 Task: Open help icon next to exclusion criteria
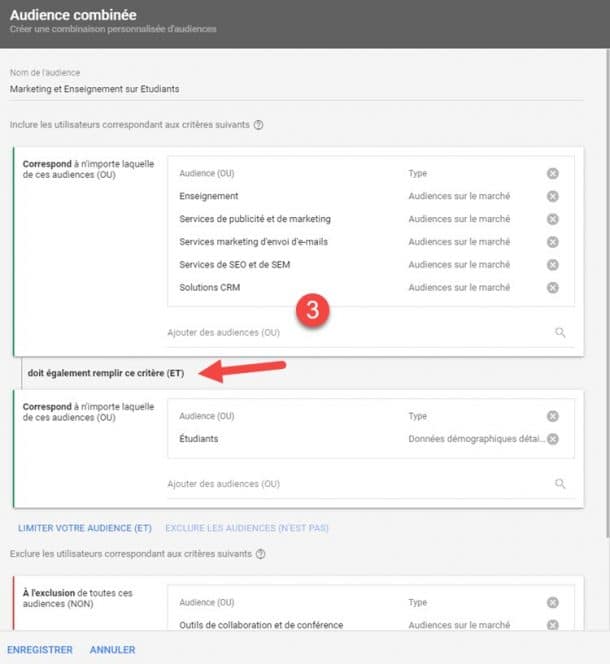pos(261,554)
